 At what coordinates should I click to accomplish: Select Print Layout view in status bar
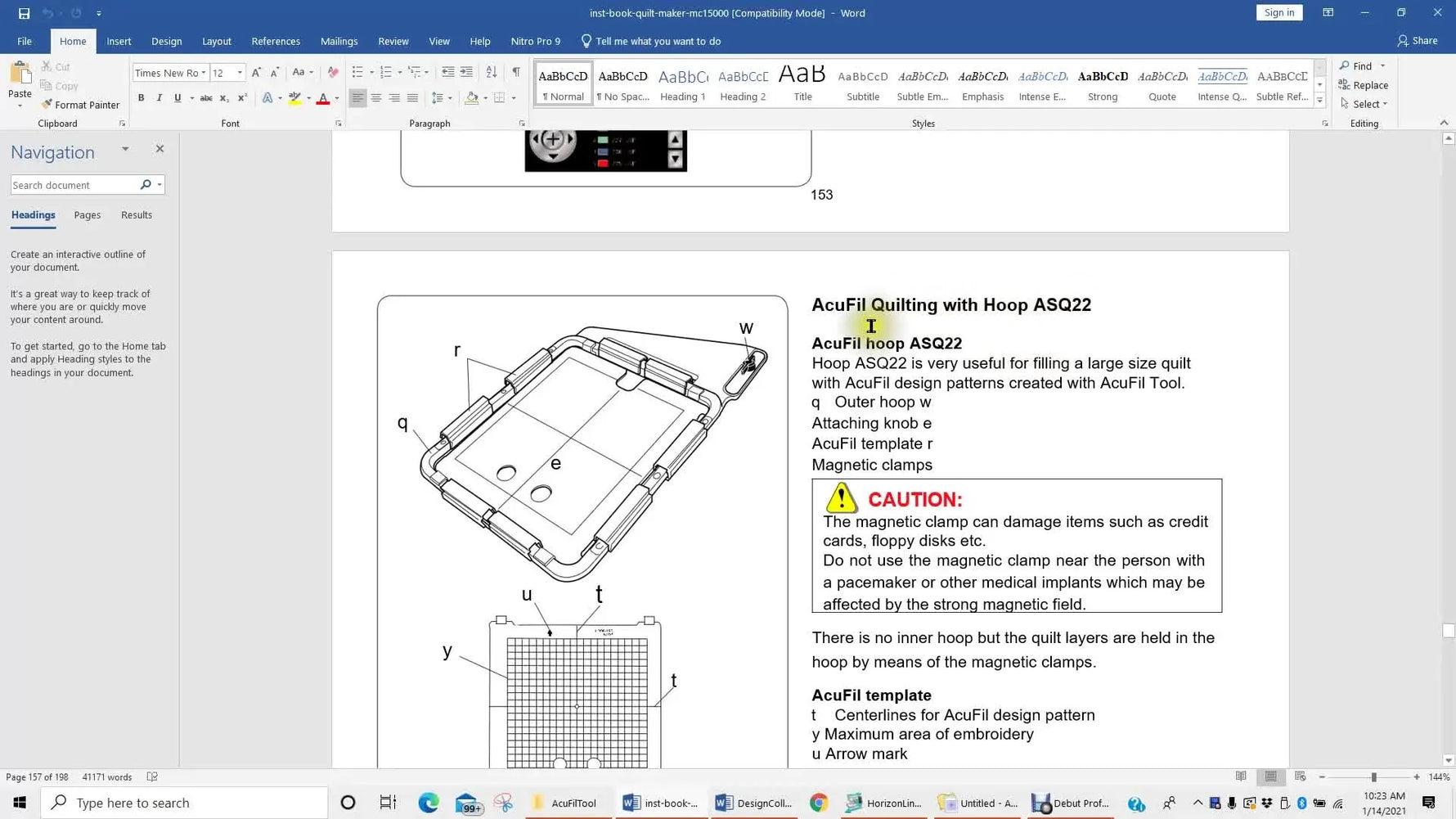pyautogui.click(x=1270, y=777)
